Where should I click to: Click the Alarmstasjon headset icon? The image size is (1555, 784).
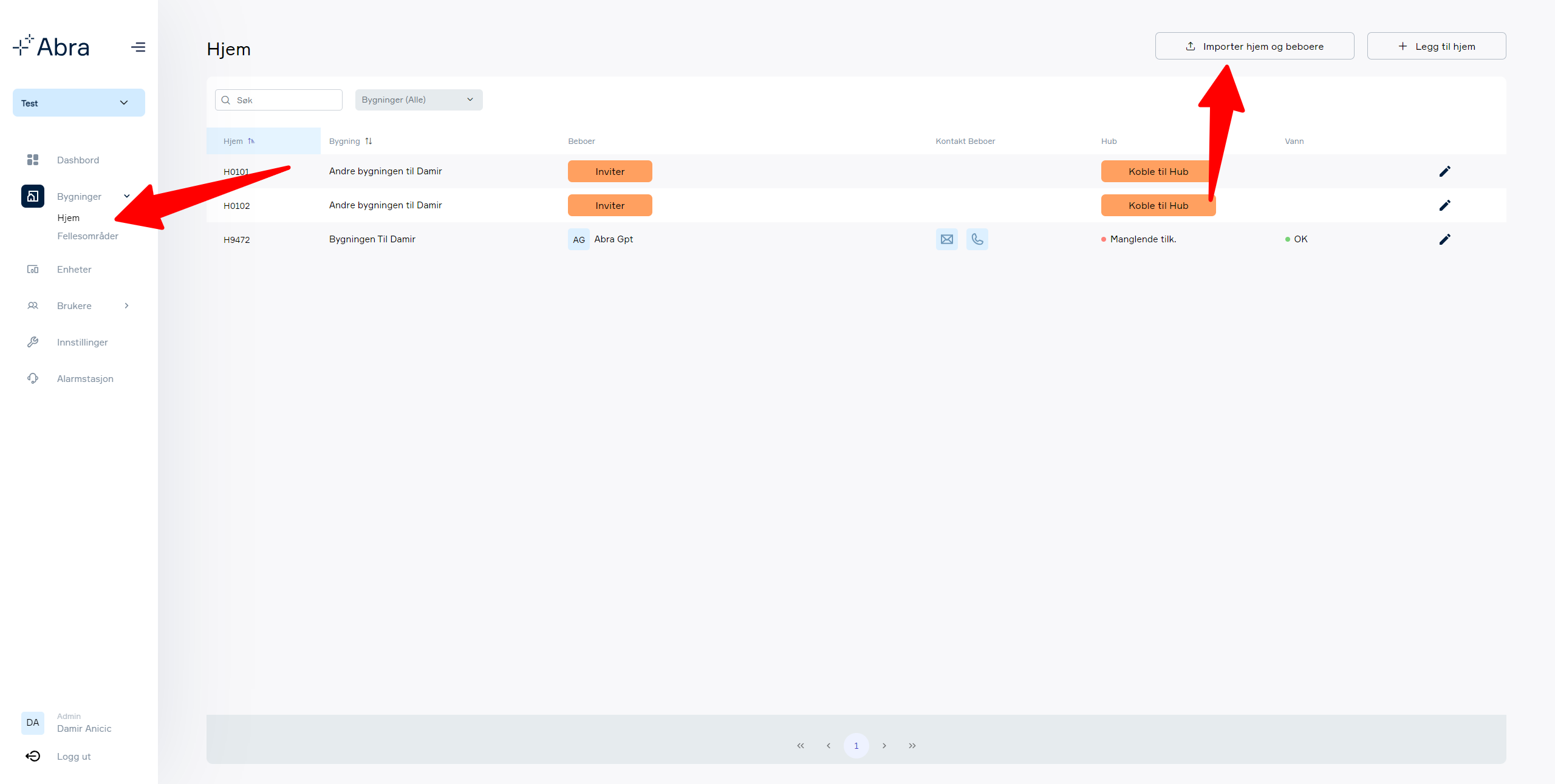click(33, 378)
